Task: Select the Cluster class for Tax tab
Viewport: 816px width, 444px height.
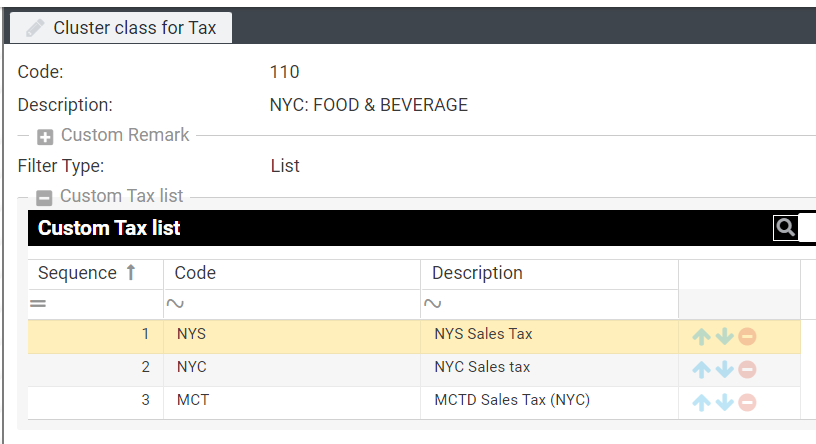Action: pos(121,28)
